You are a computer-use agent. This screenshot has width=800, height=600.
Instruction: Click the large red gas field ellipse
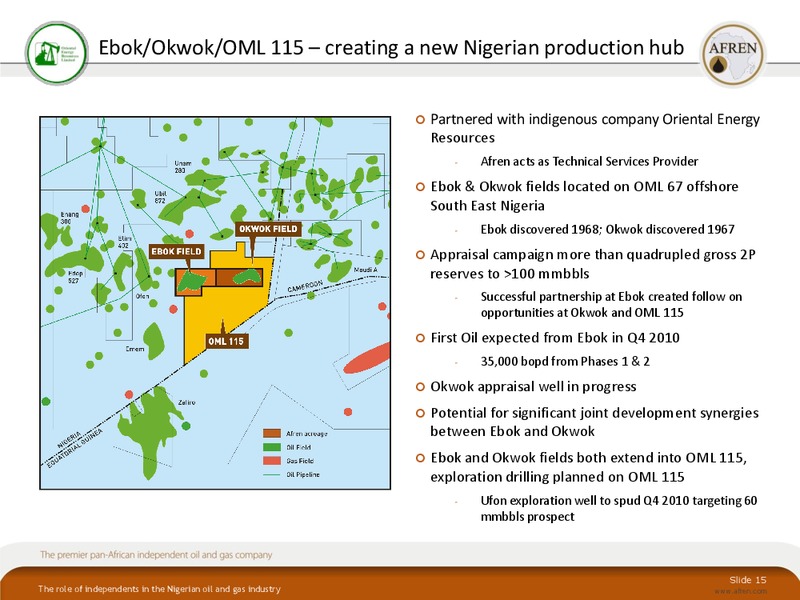pos(367,358)
